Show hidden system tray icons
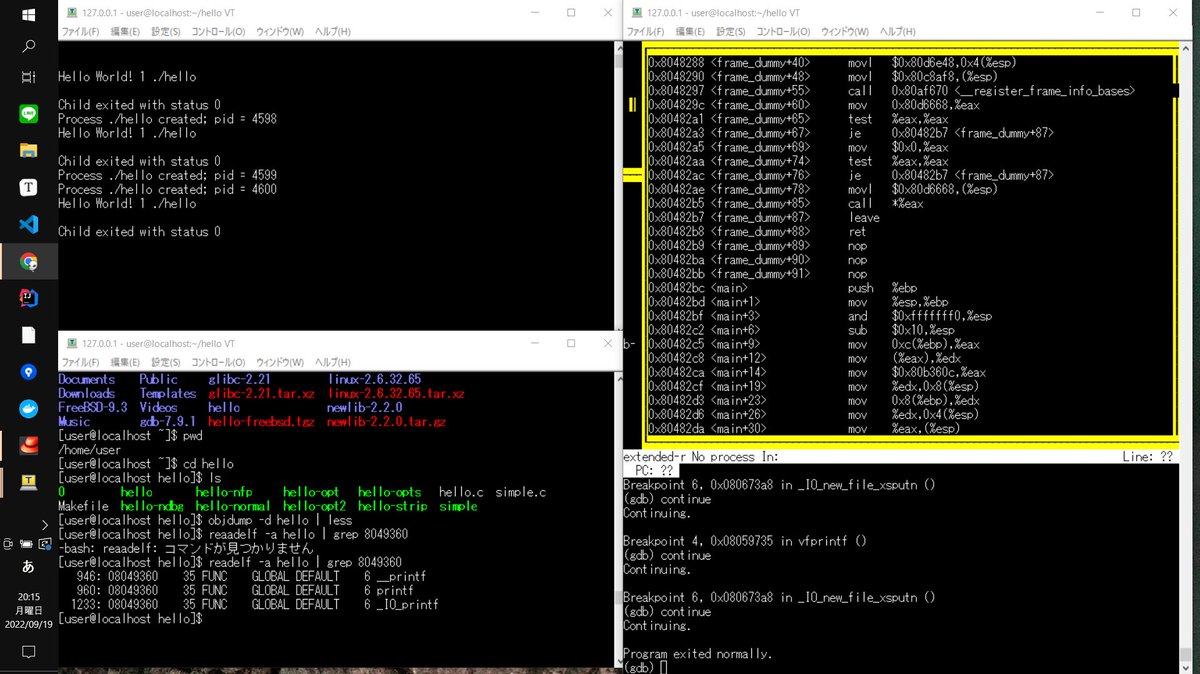Screen dimensions: 1200x674 pos(44,524)
